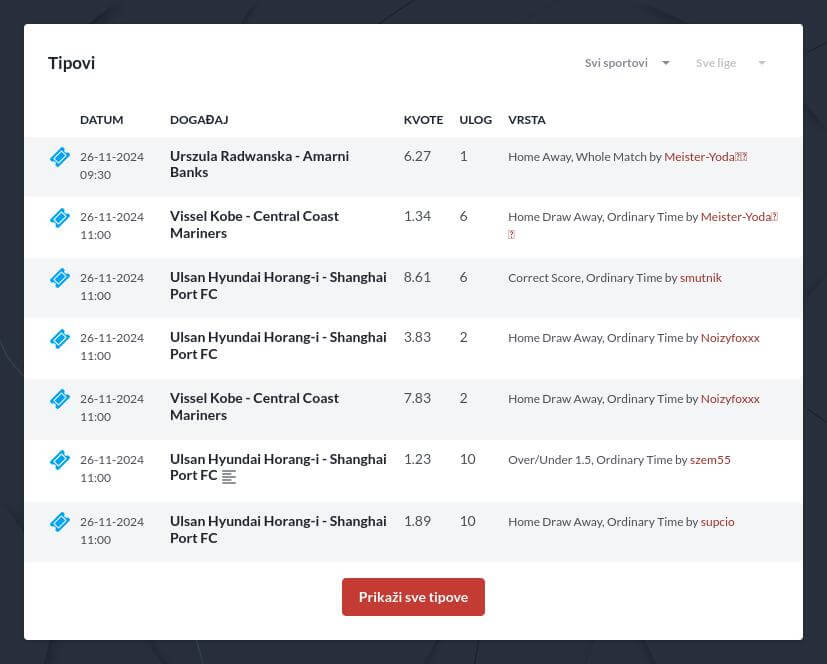Click ticket icon for Ulsan 8.61 tip
This screenshot has width=827, height=664.
pyautogui.click(x=59, y=279)
